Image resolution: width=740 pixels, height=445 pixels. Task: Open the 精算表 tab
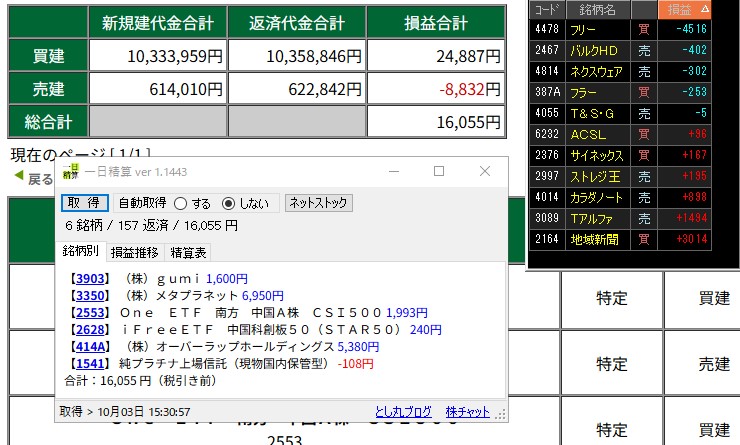pyautogui.click(x=189, y=253)
